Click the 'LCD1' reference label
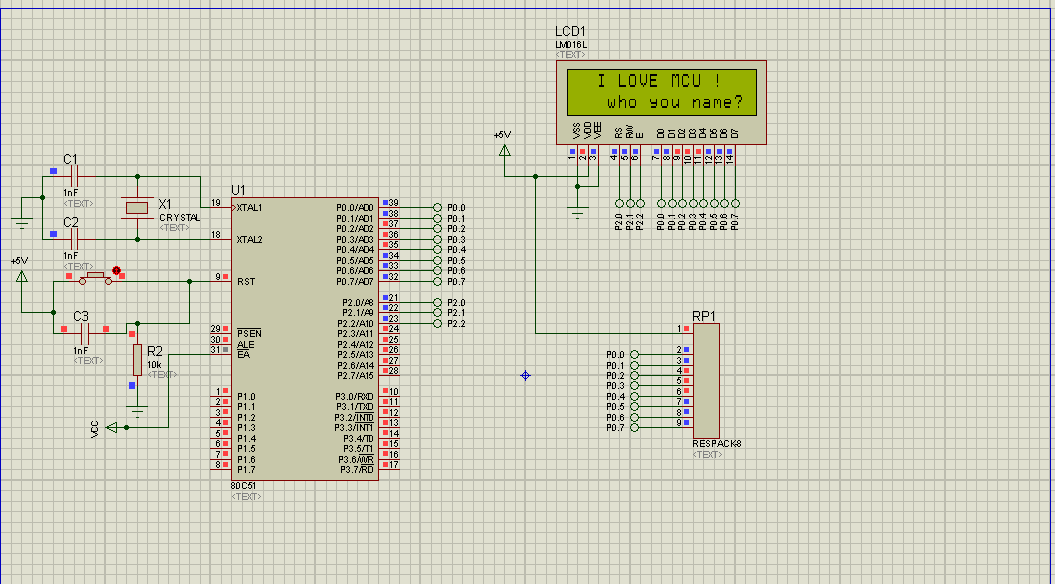 coord(570,32)
